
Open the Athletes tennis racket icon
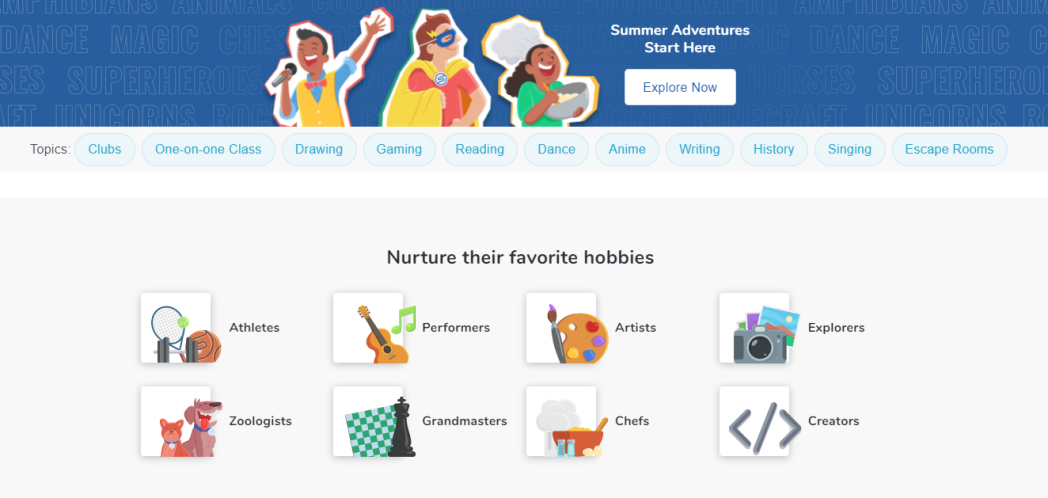180,328
